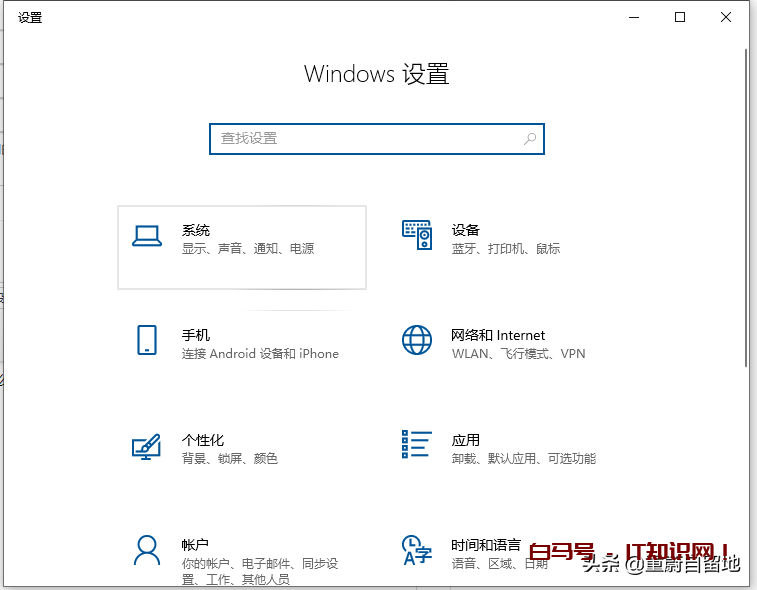
Task: Click the 连接 Android 设备和 iPhone description
Action: click(x=260, y=354)
